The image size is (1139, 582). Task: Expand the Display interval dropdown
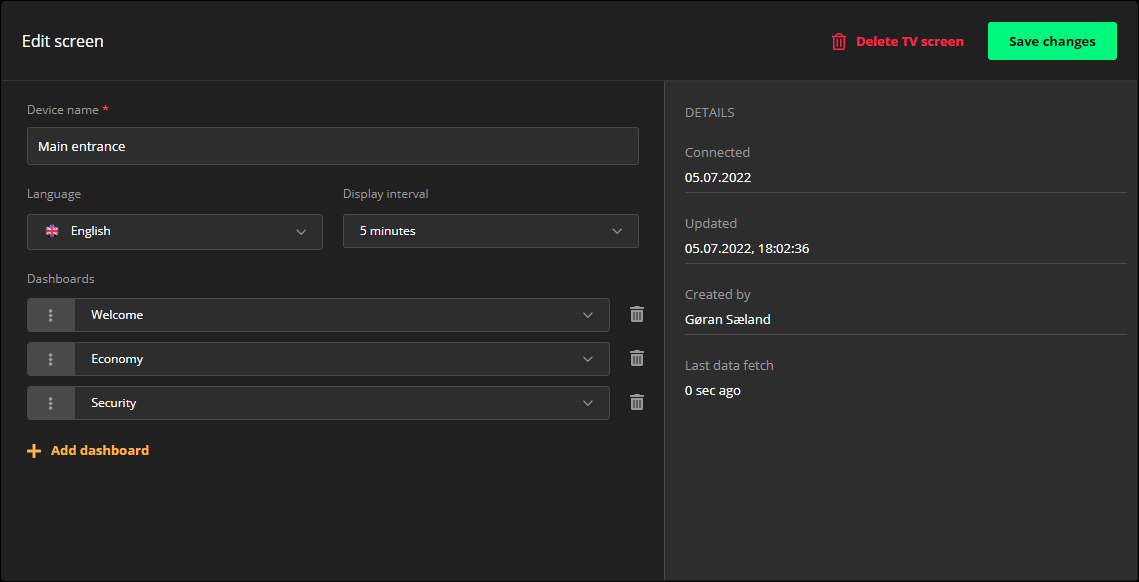(x=490, y=231)
